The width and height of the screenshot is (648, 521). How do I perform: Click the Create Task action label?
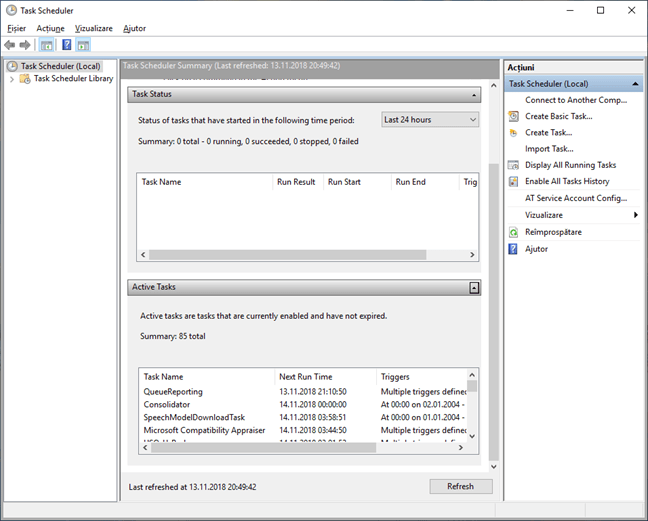(x=548, y=133)
